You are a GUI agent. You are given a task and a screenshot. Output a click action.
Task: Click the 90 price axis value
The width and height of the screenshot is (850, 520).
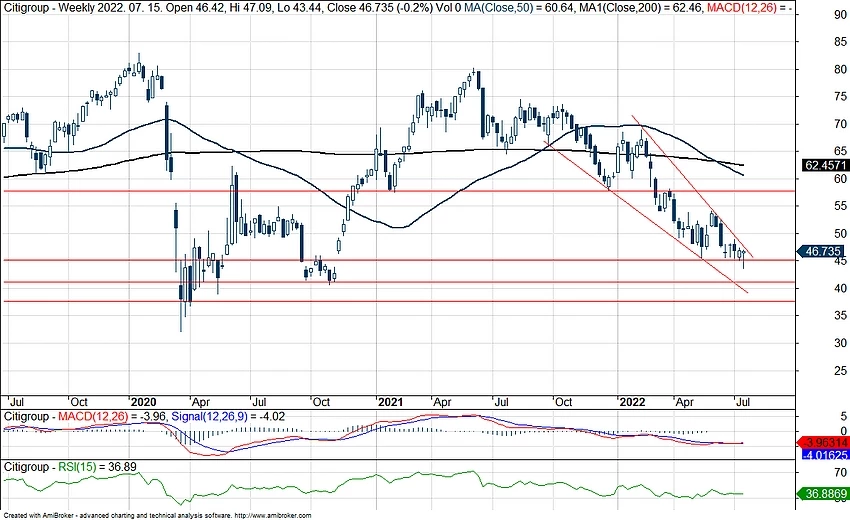coord(840,15)
